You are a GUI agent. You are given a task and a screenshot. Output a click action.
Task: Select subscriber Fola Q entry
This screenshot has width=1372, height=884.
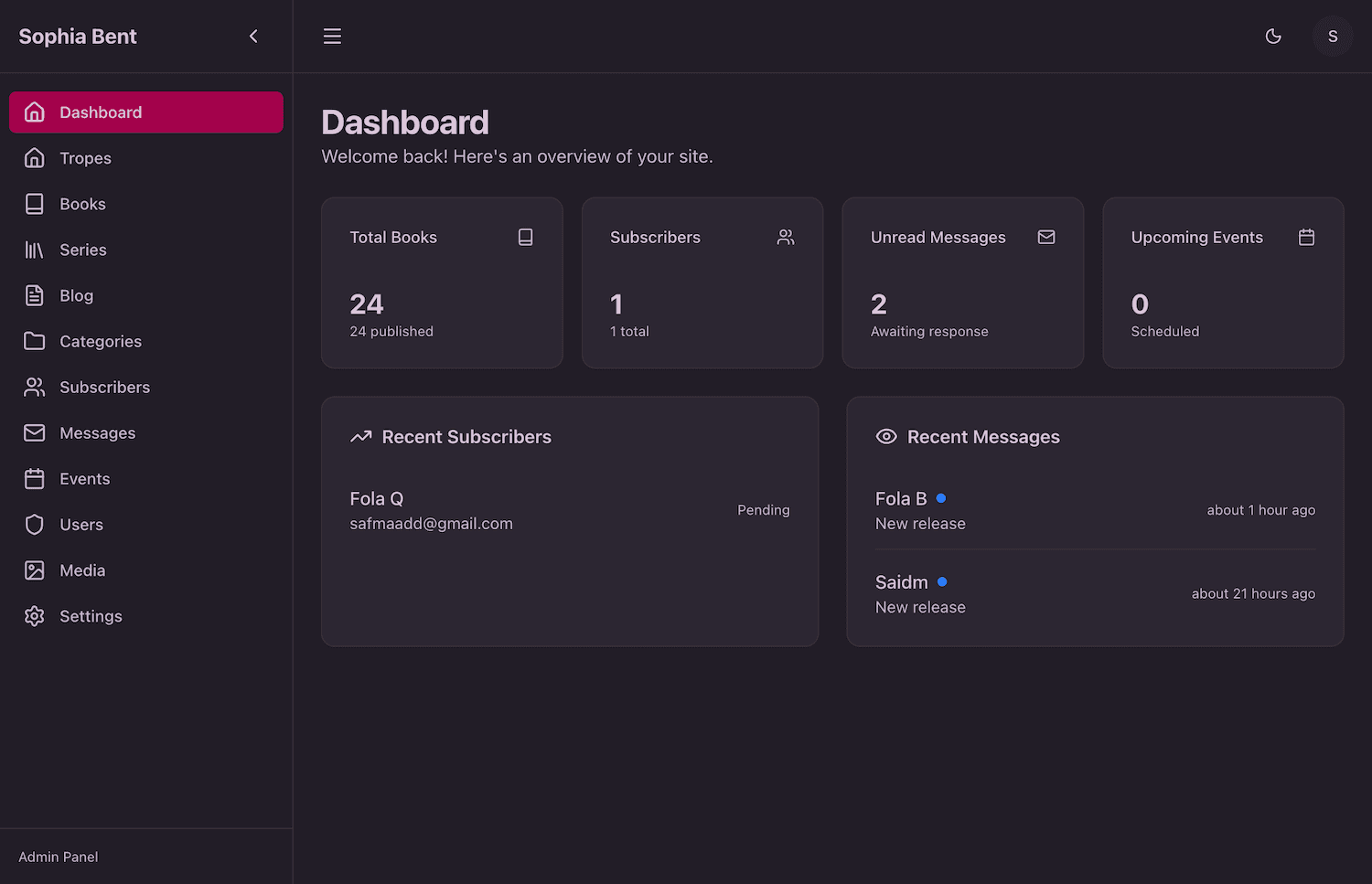point(569,510)
